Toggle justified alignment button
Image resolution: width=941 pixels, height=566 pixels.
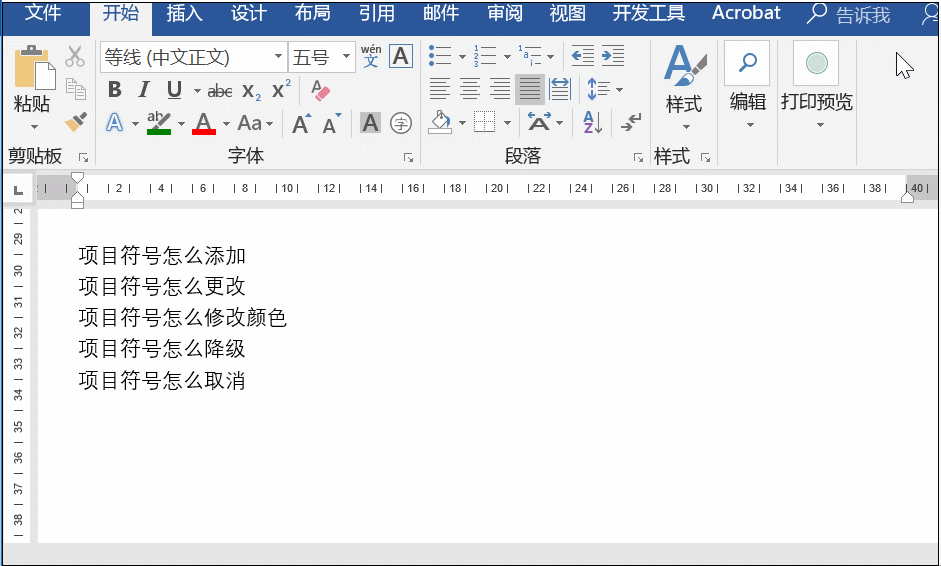tap(530, 89)
